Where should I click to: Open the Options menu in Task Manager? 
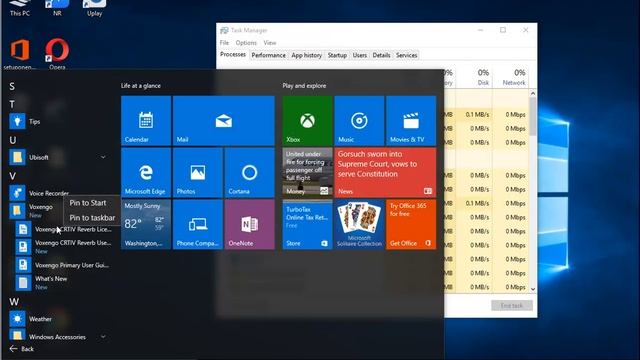point(246,42)
